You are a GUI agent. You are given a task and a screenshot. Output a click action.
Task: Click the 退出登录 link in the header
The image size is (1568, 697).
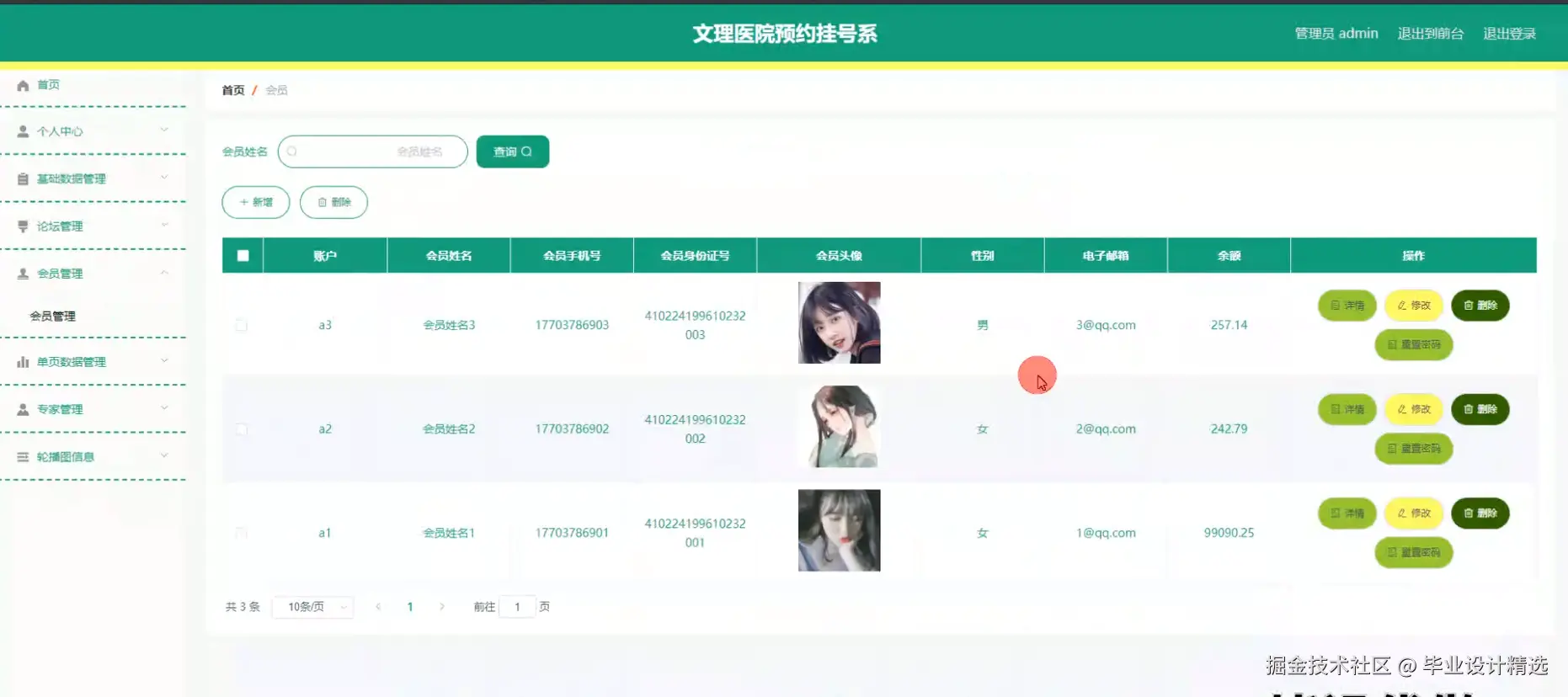1509,34
